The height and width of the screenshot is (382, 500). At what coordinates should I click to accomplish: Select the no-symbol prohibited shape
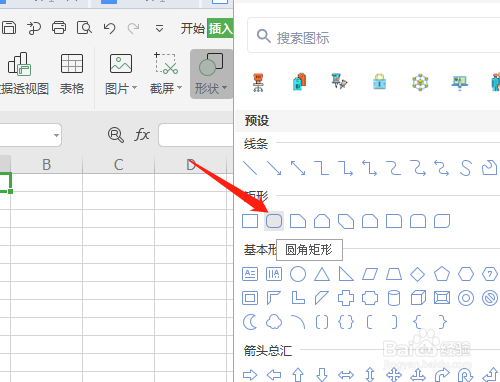pyautogui.click(x=490, y=298)
